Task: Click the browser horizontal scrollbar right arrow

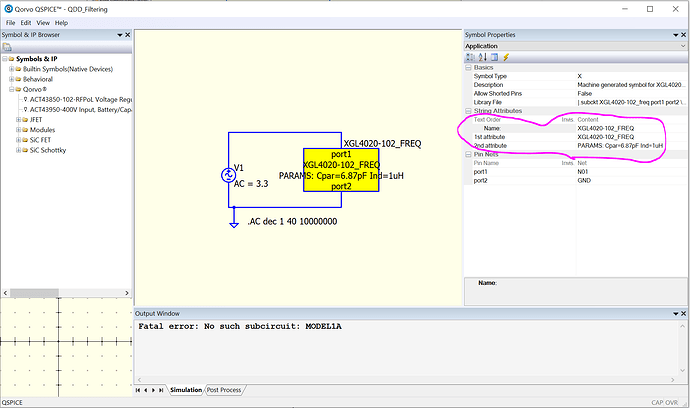Action: pos(127,293)
